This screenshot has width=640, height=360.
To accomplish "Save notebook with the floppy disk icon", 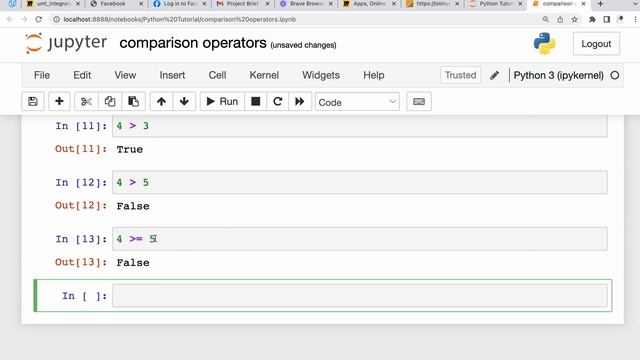I will tap(33, 101).
